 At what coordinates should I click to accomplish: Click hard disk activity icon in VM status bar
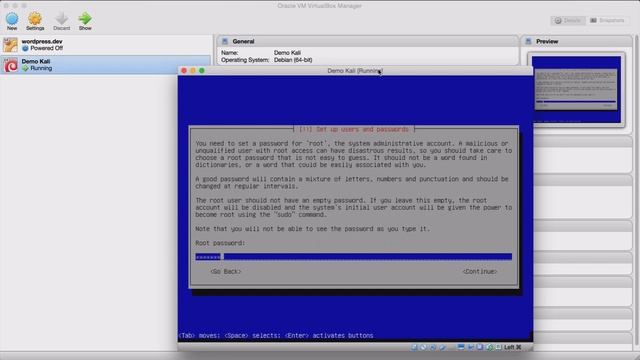[413, 347]
